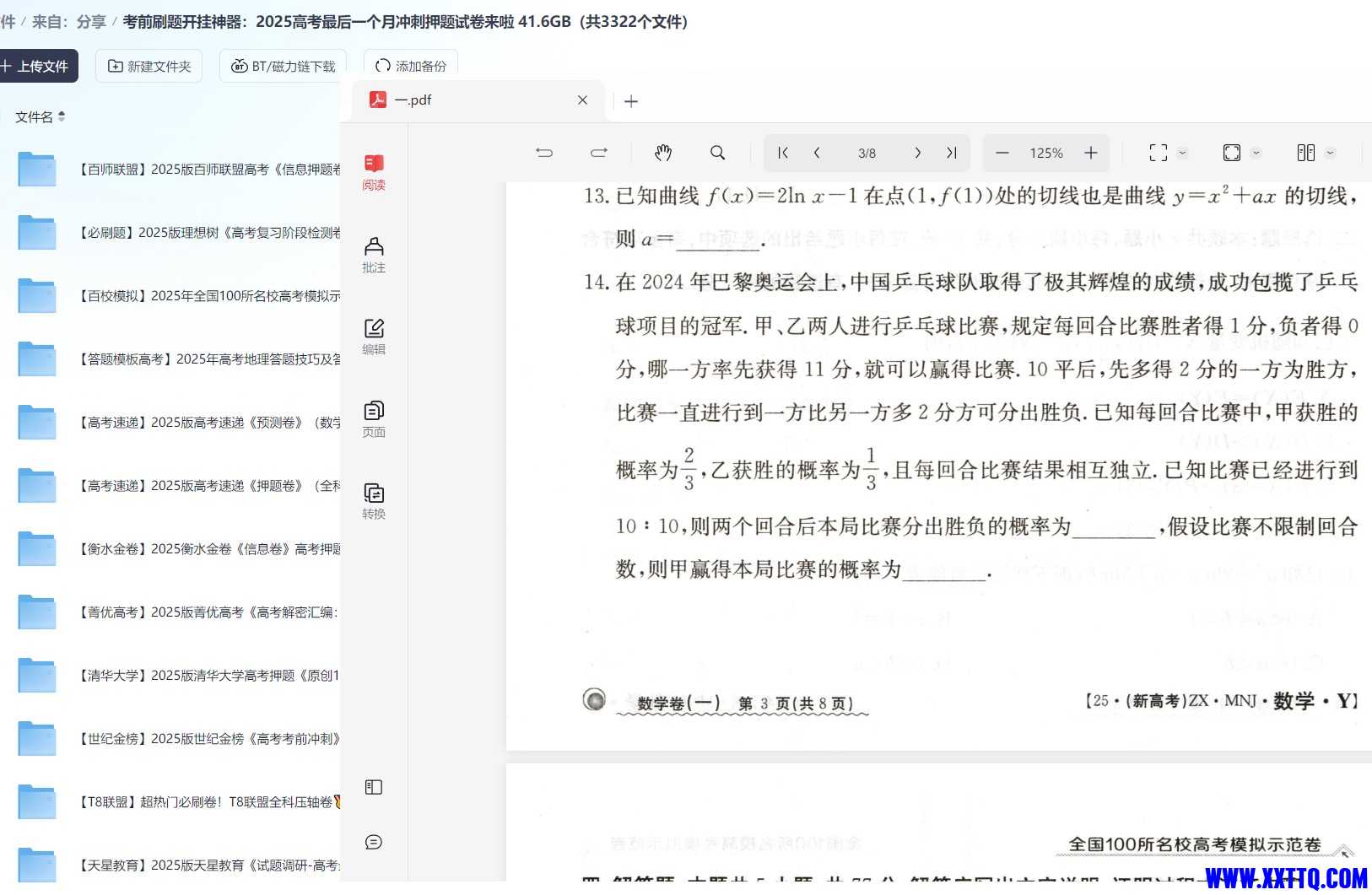Screen dimensions: 1372x895
Task: Click the page number field 3/8
Action: tap(867, 153)
